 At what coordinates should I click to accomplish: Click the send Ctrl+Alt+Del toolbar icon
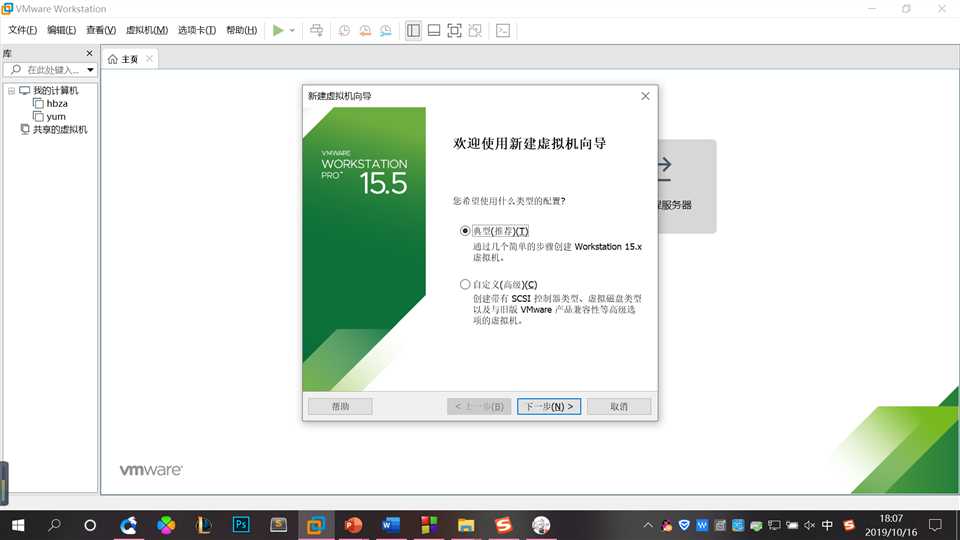pyautogui.click(x=317, y=30)
